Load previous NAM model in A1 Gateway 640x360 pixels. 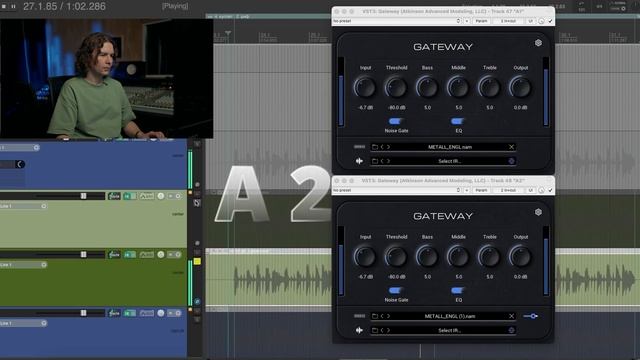(x=382, y=147)
